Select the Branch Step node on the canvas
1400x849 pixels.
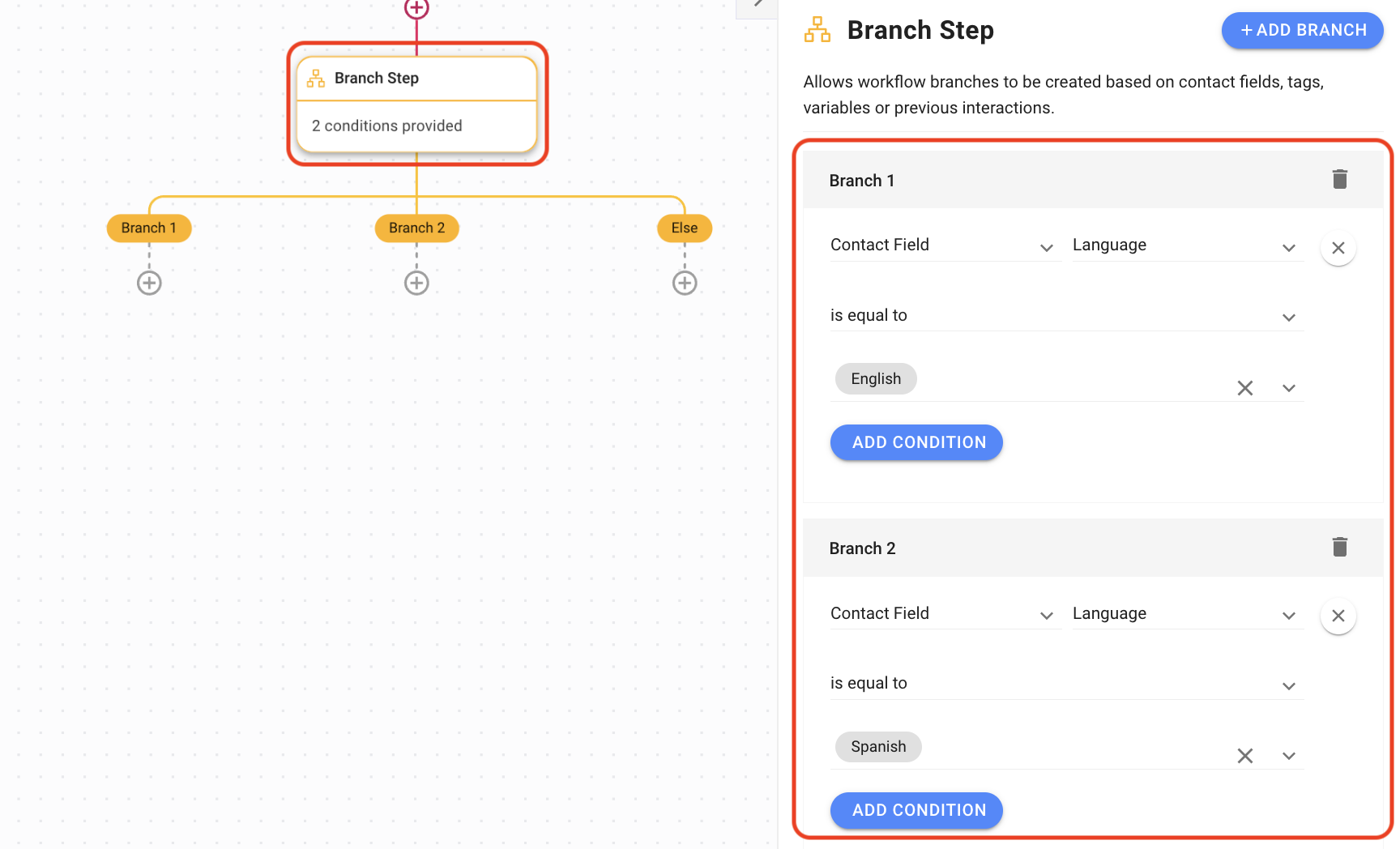pos(416,103)
